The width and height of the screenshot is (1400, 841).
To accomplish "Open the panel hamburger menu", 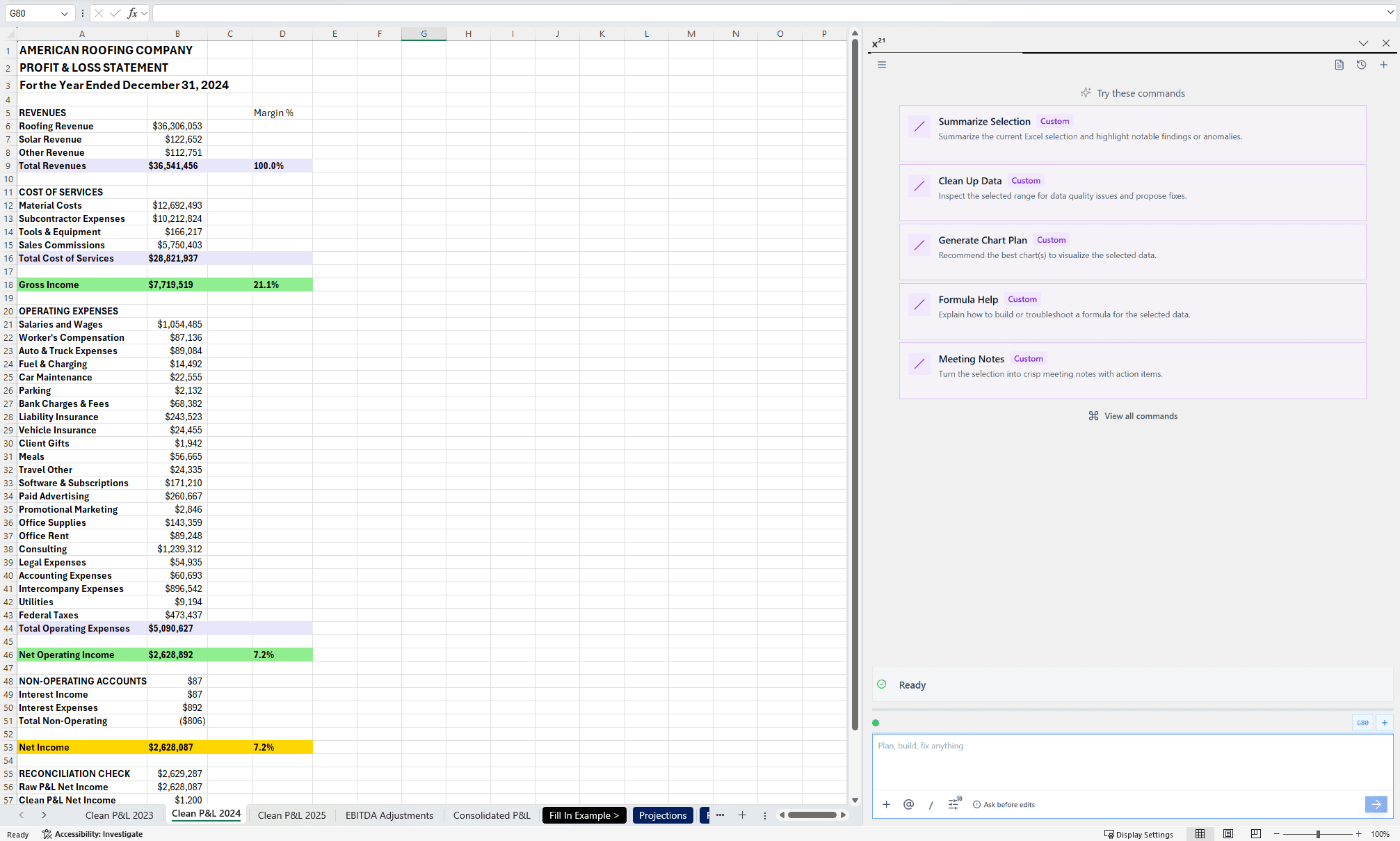I will pyautogui.click(x=882, y=65).
